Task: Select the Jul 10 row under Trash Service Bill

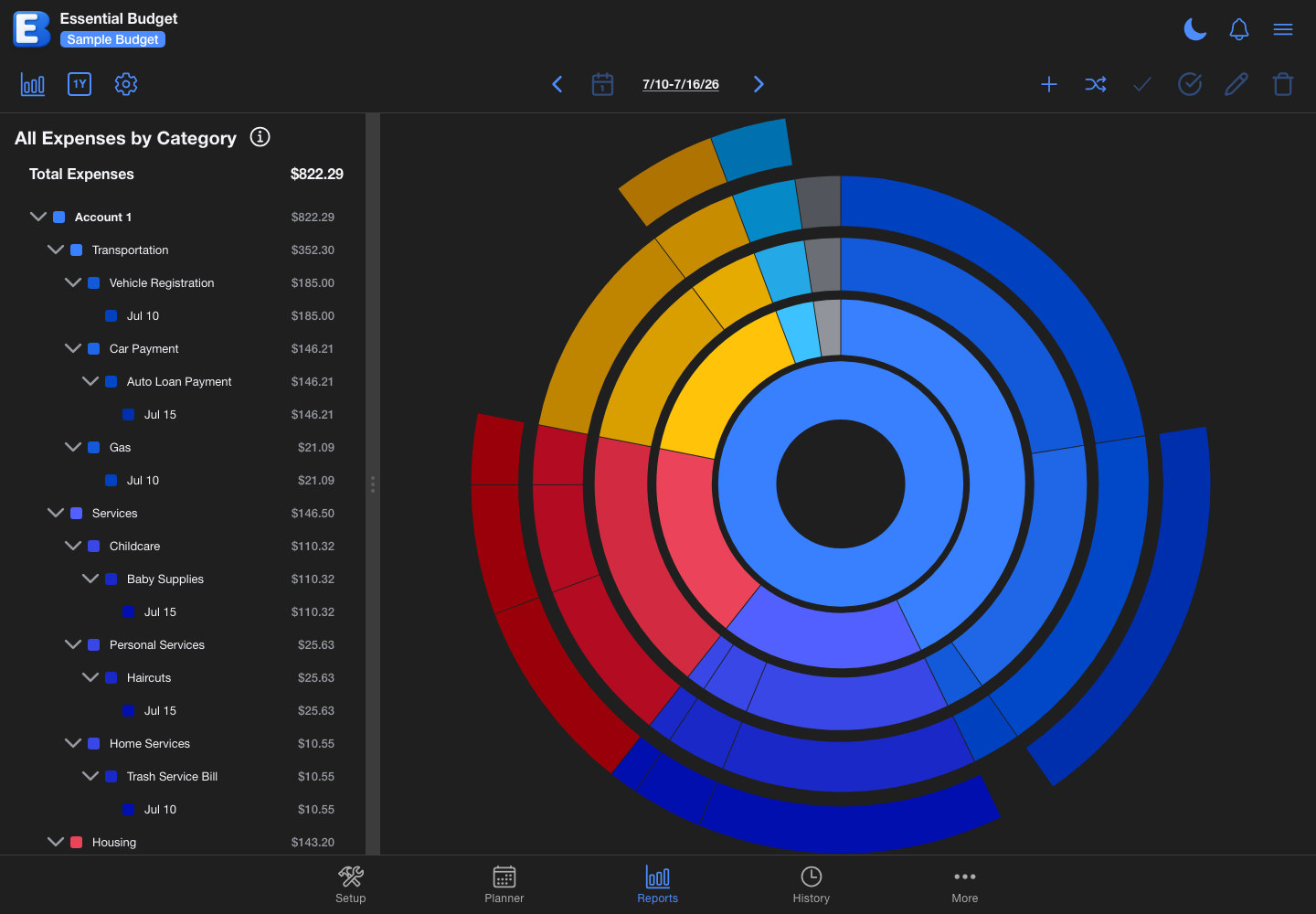Action: point(183,809)
